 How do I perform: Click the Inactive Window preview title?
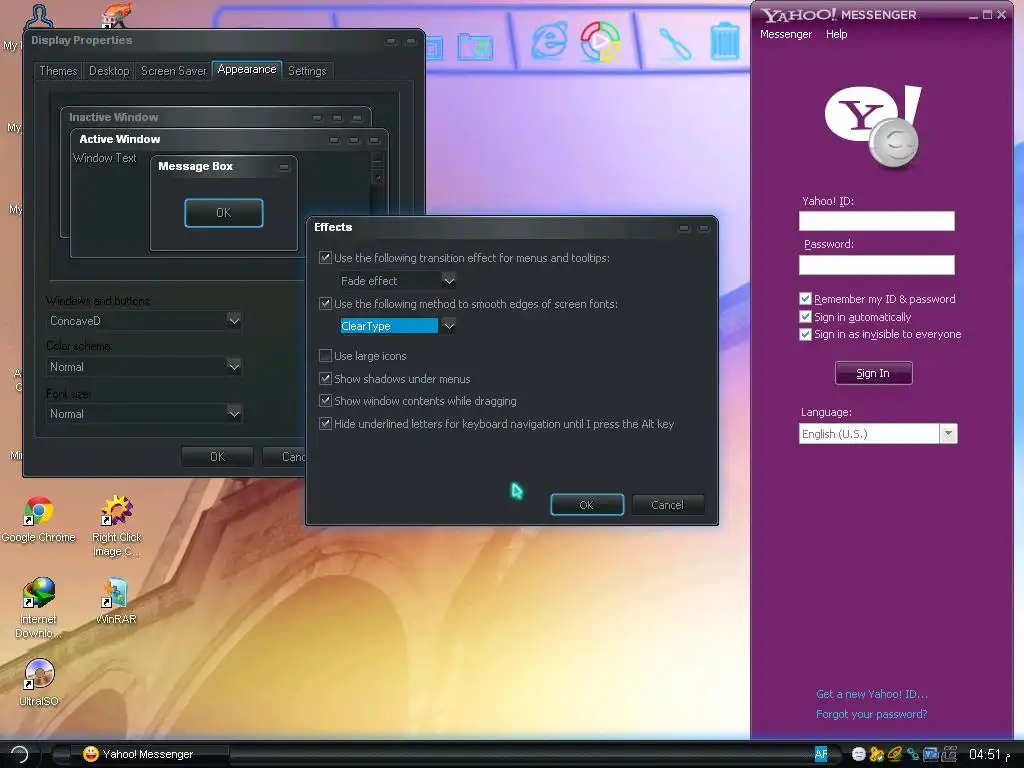tap(114, 117)
